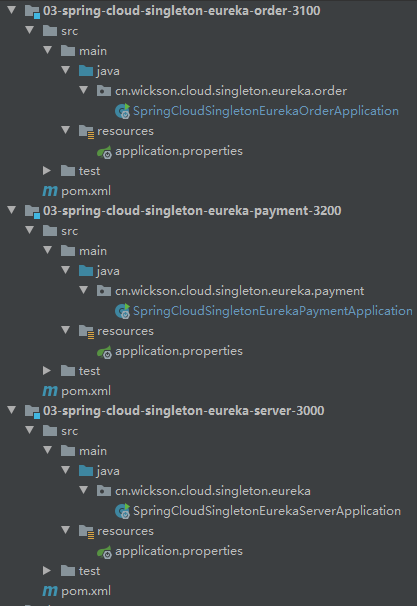Image resolution: width=417 pixels, height=606 pixels.
Task: Click package icon of cn.wickson.cloud.singleton.eureka.payment
Action: 104,291
